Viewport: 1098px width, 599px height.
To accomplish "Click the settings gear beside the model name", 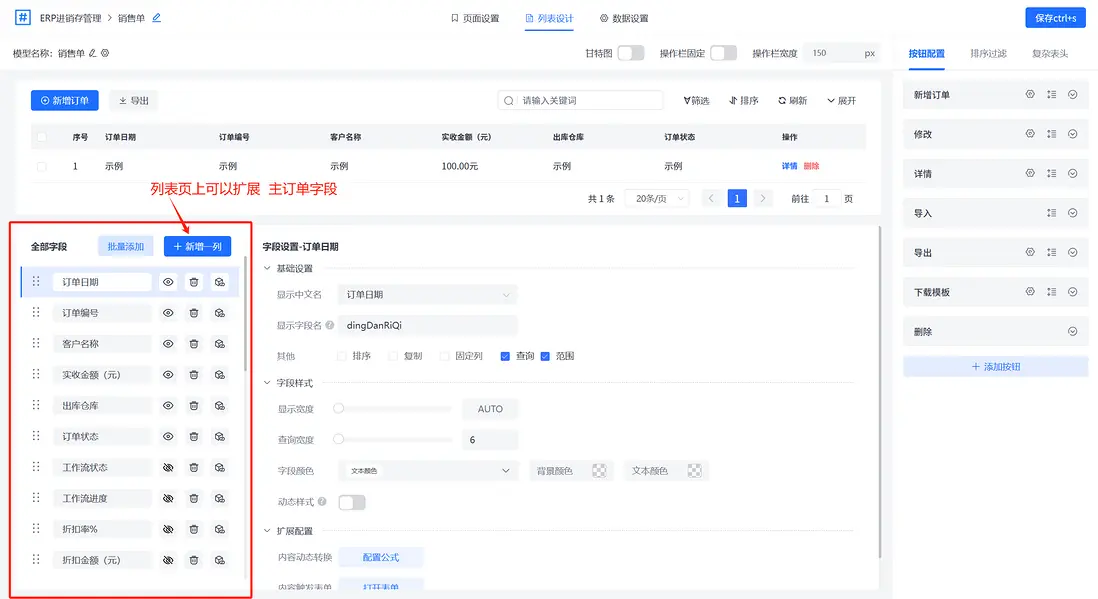I will 105,53.
